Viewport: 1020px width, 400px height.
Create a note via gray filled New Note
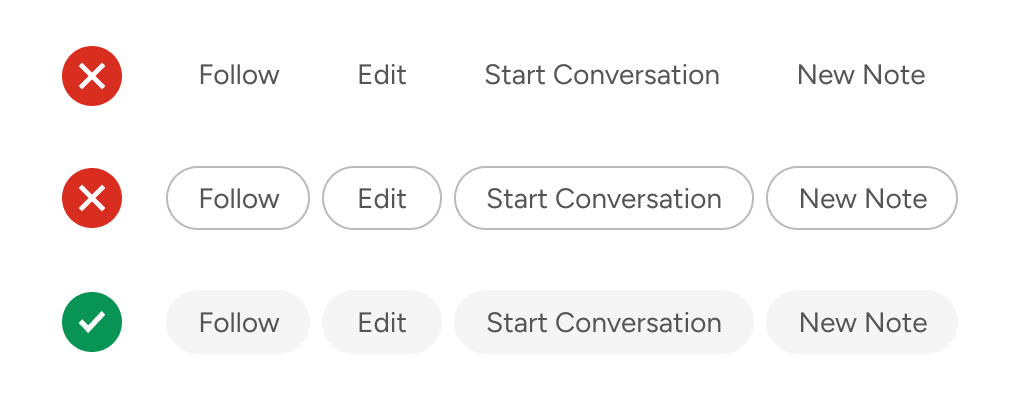click(862, 322)
